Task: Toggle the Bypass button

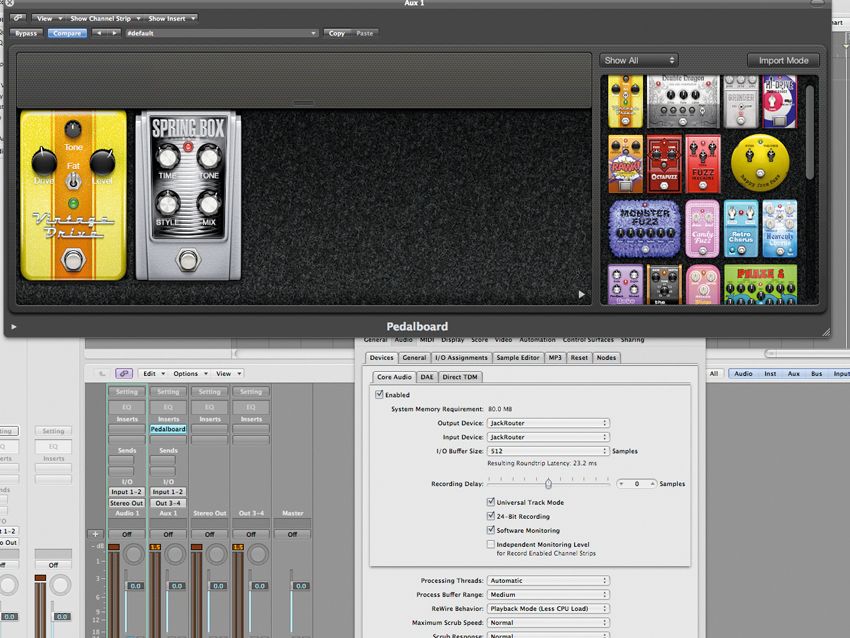Action: (26, 33)
